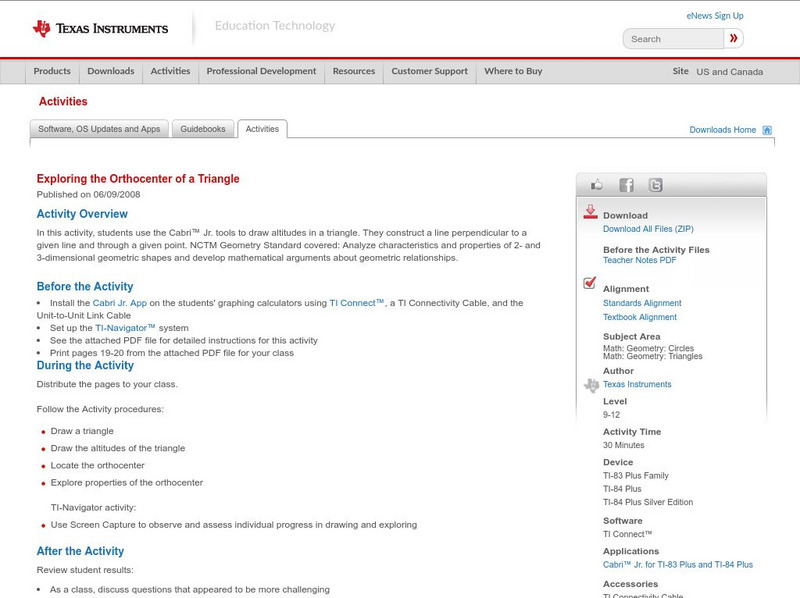Click the Texas Instruments logo
Image resolution: width=800 pixels, height=598 pixels.
[100, 29]
